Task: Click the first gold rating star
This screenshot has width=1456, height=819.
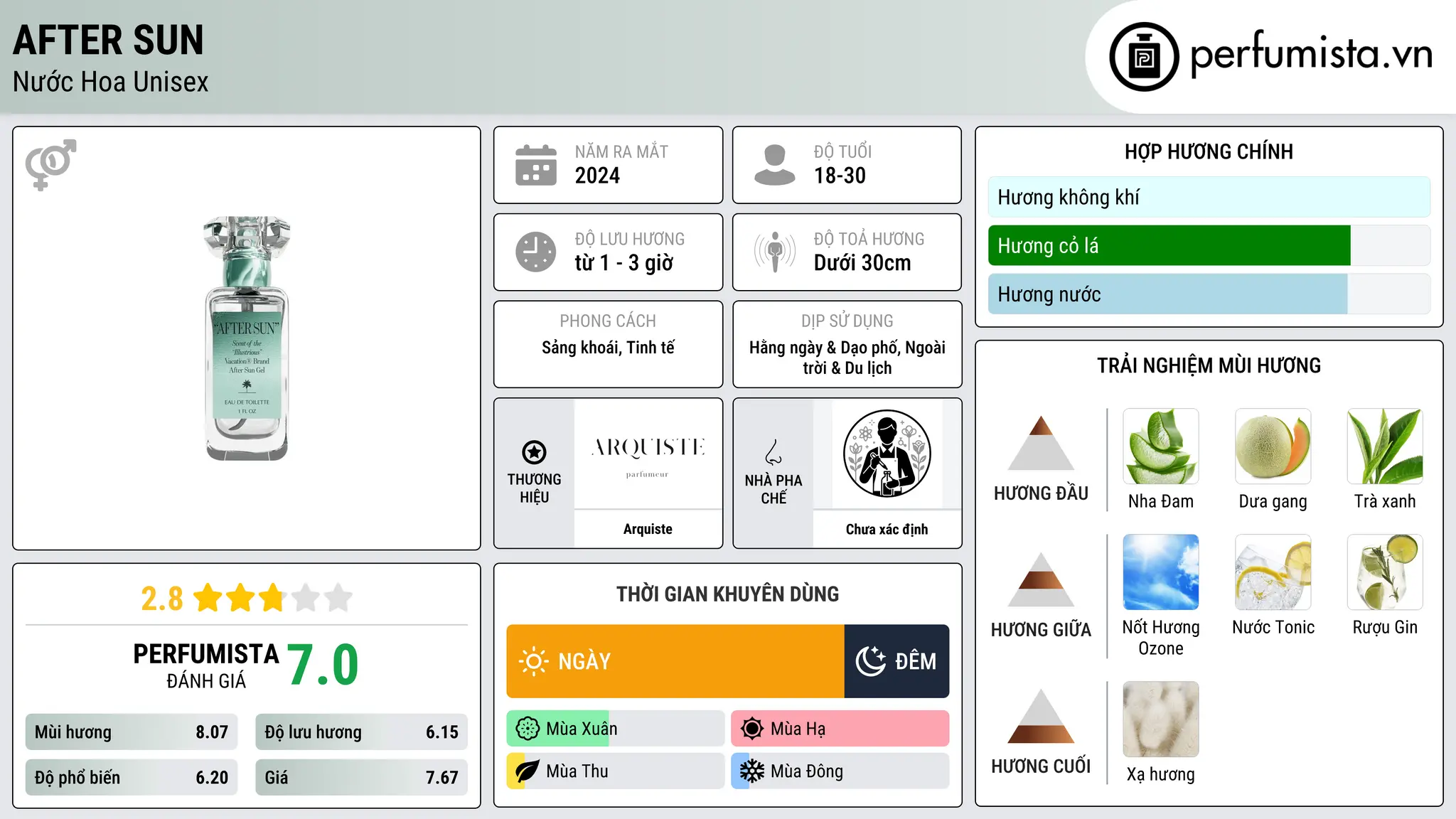Action: pos(208,598)
